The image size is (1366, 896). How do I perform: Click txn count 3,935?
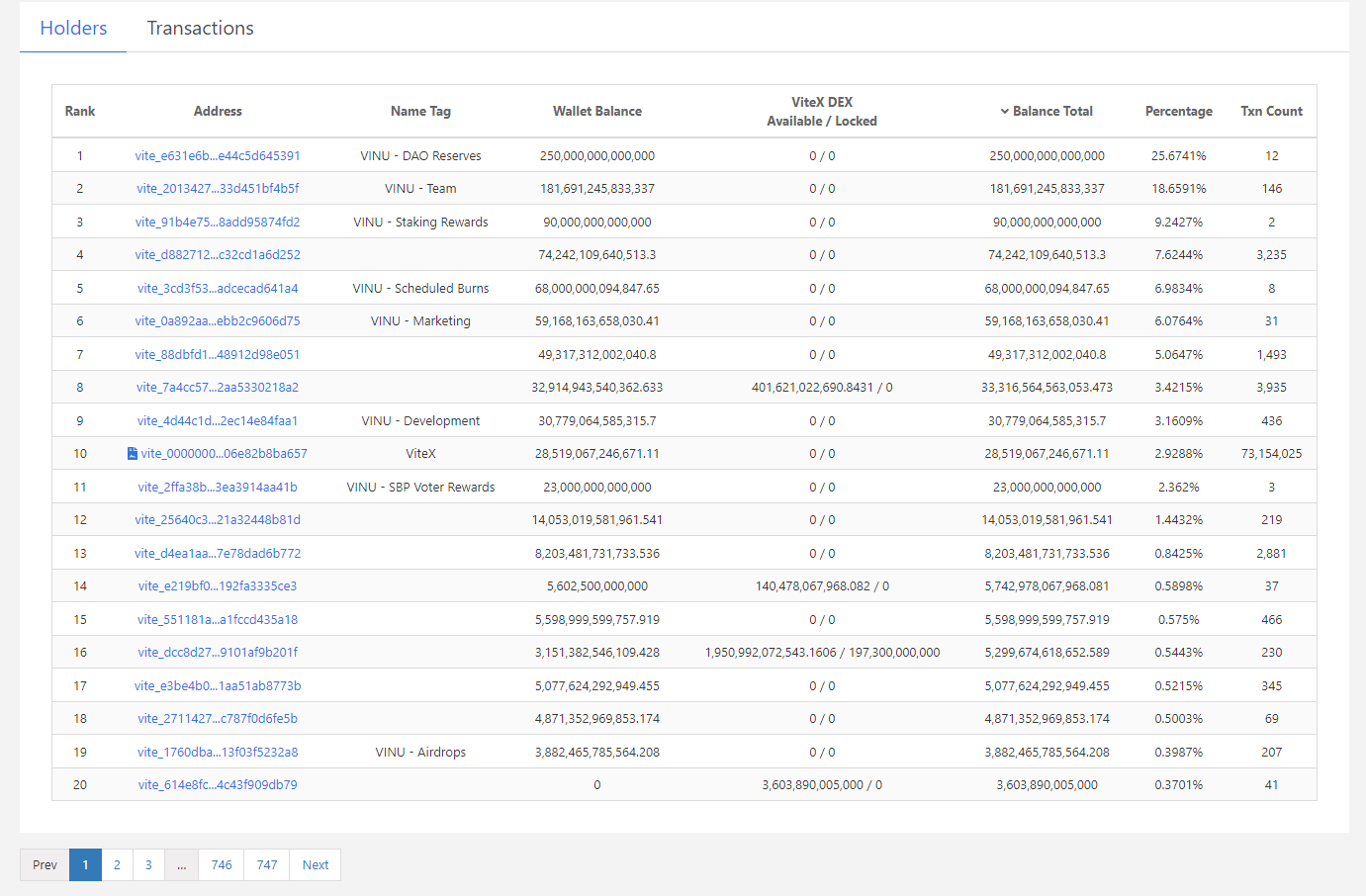[1272, 388]
